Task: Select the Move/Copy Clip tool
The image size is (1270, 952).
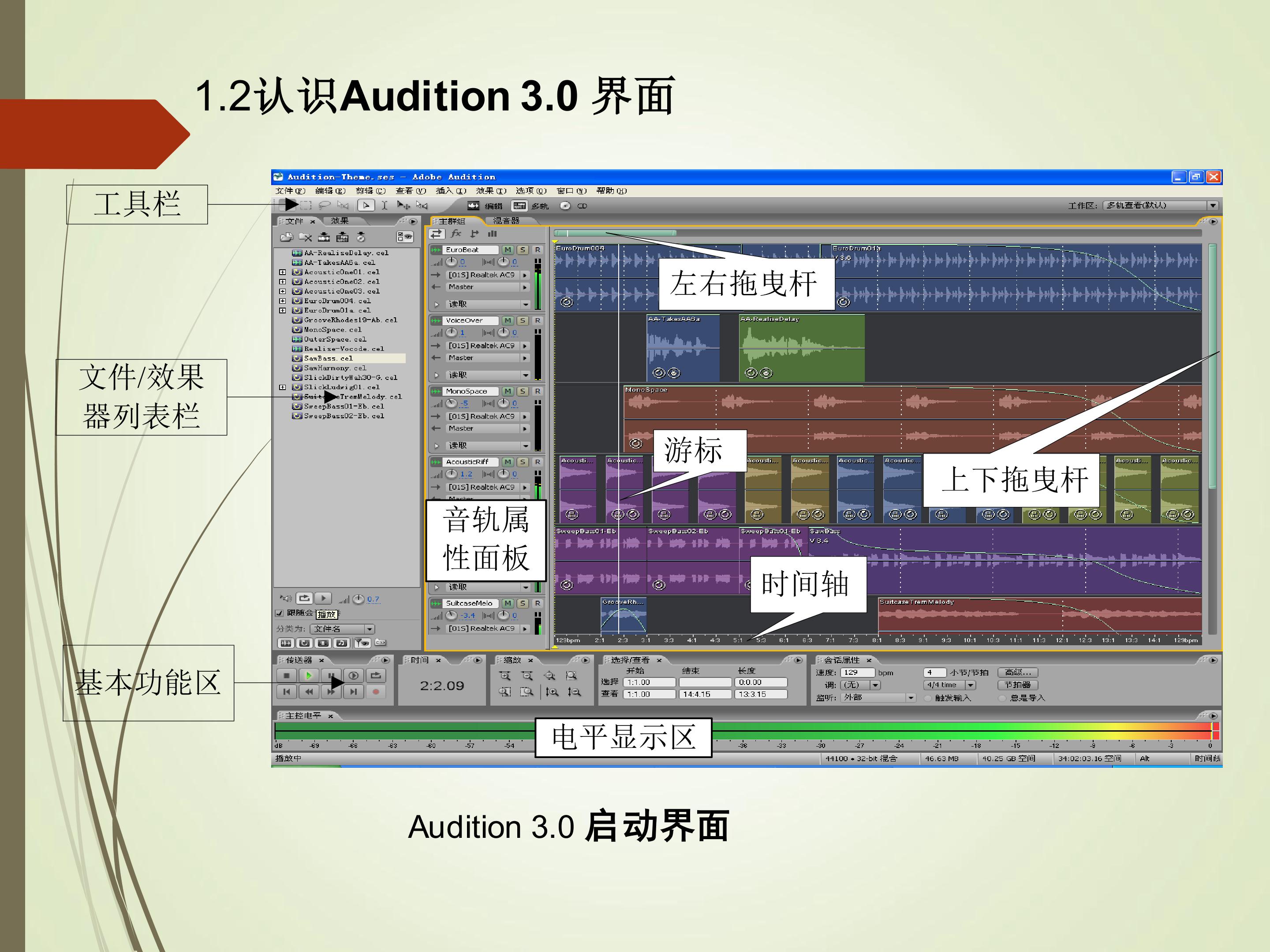Action: [x=403, y=205]
